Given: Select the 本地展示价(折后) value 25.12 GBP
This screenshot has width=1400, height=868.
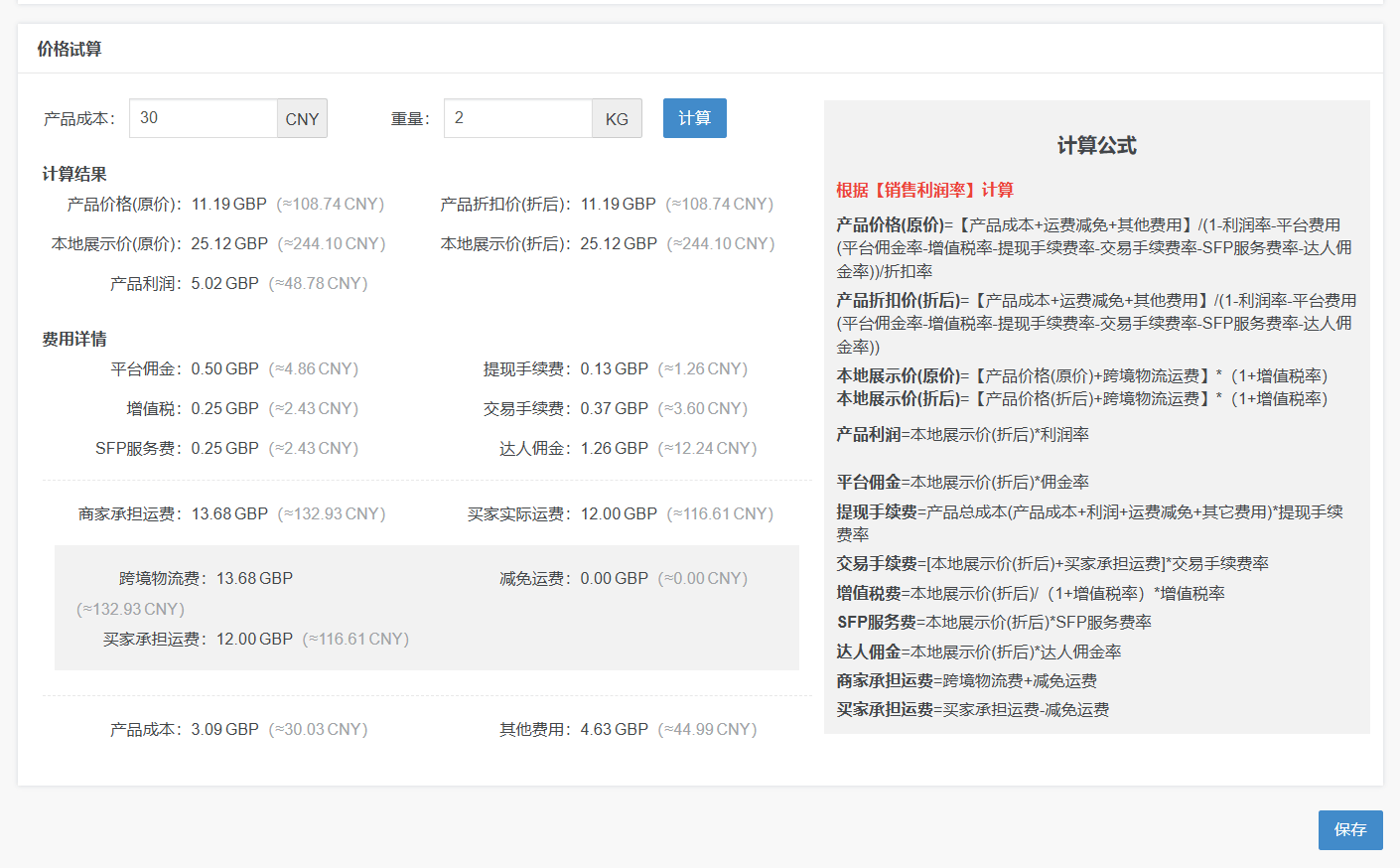Looking at the screenshot, I should coord(619,243).
